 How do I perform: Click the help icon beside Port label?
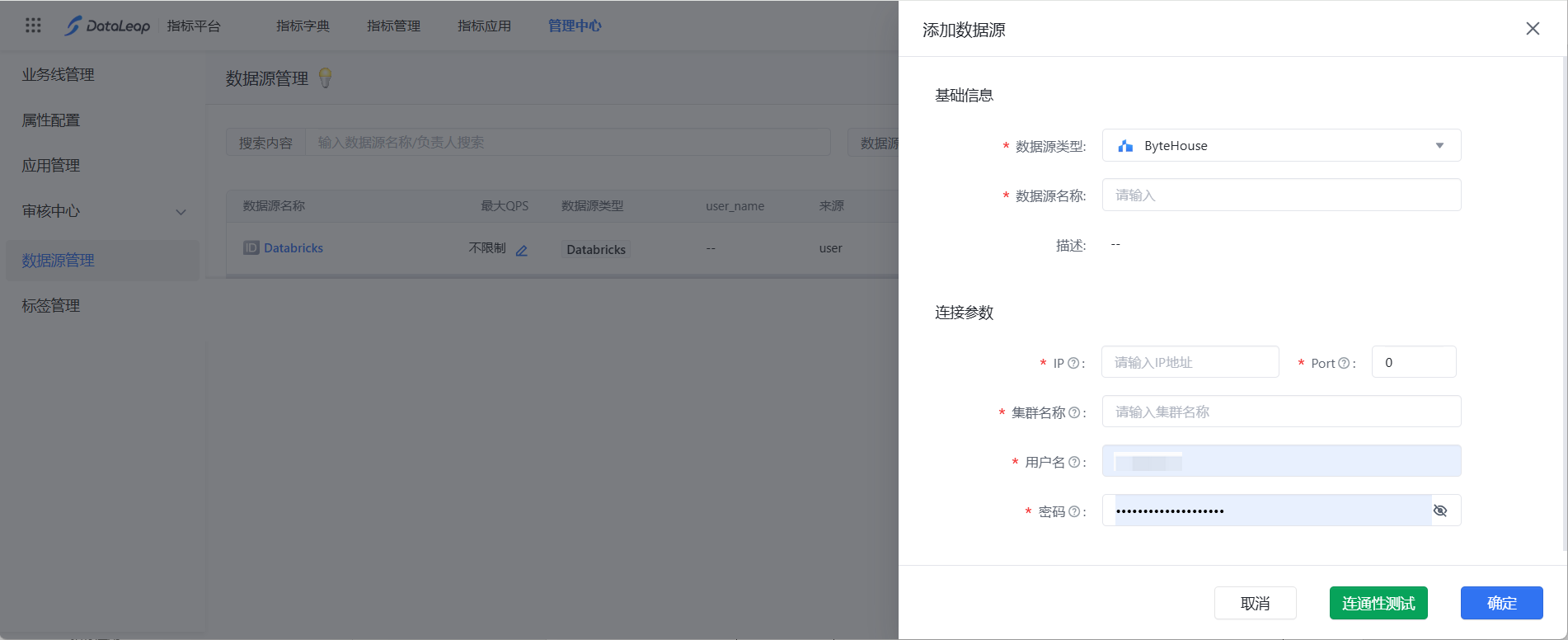pos(1344,363)
